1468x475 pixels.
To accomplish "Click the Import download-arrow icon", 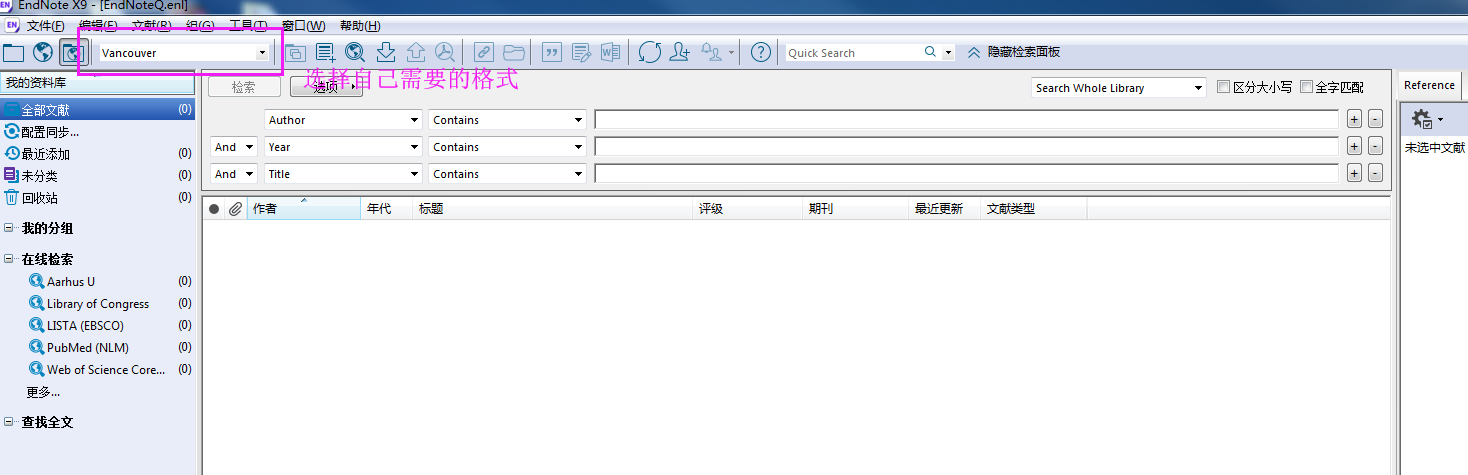I will [386, 52].
